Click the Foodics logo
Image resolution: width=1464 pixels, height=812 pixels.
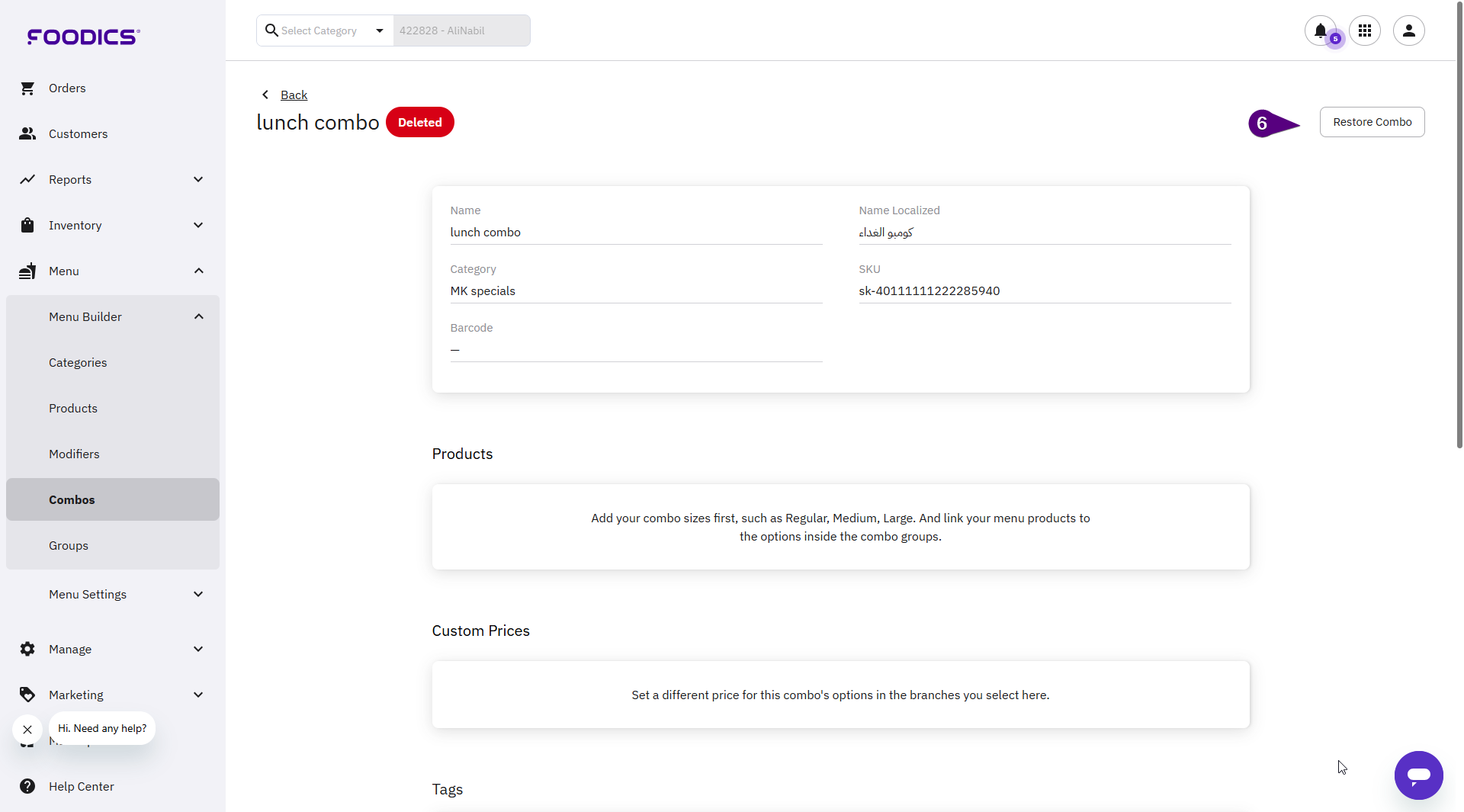83,37
